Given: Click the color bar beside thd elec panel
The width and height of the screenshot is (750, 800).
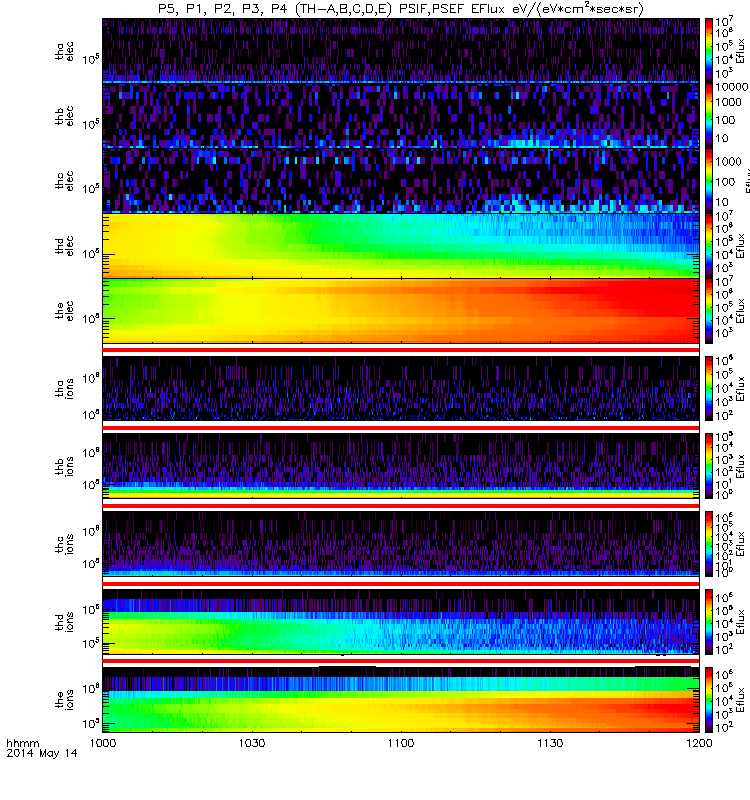Looking at the screenshot, I should point(709,245).
